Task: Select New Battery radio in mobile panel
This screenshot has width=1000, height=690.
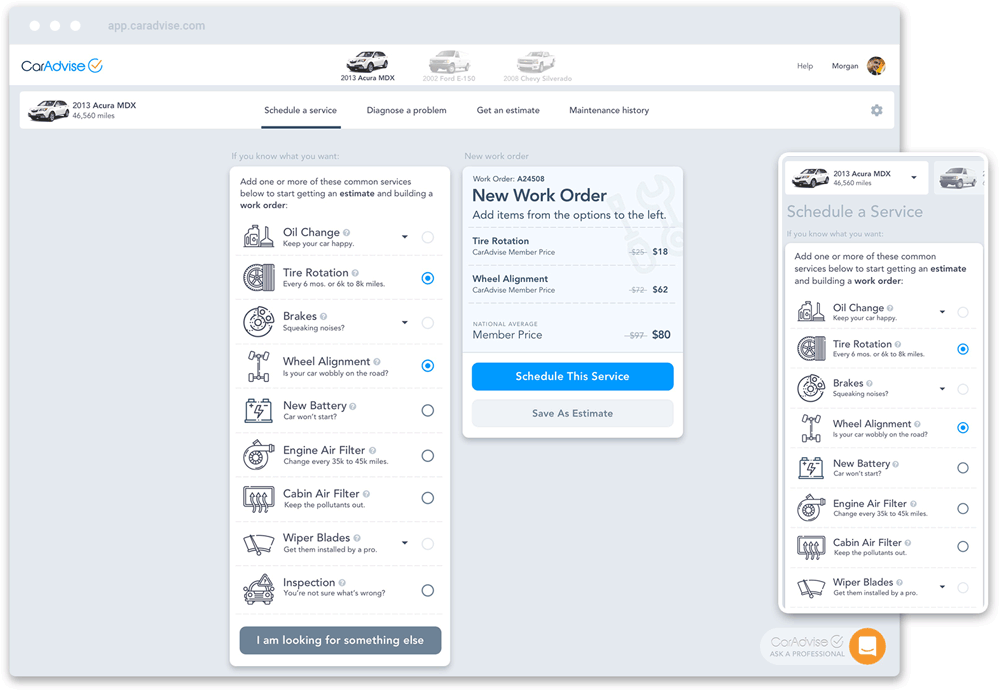Action: 963,468
